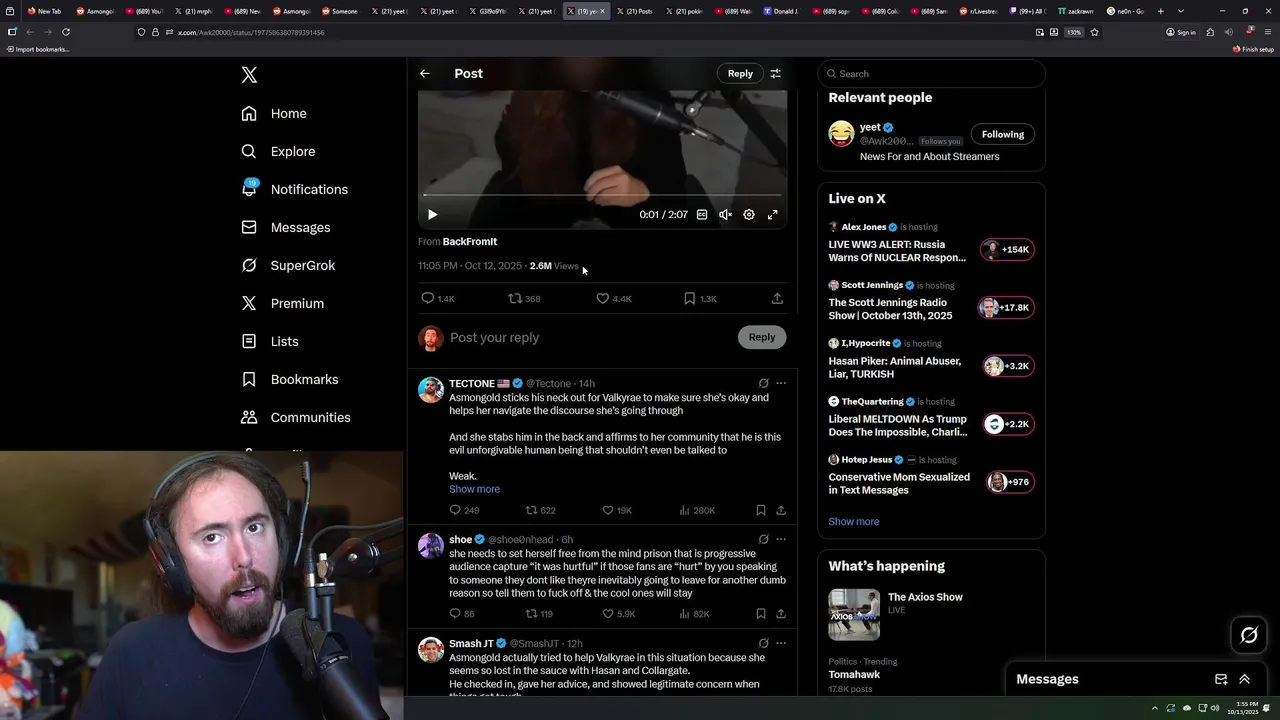Like TECTONE's reply with 19K likes
The height and width of the screenshot is (720, 1280).
[x=616, y=510]
